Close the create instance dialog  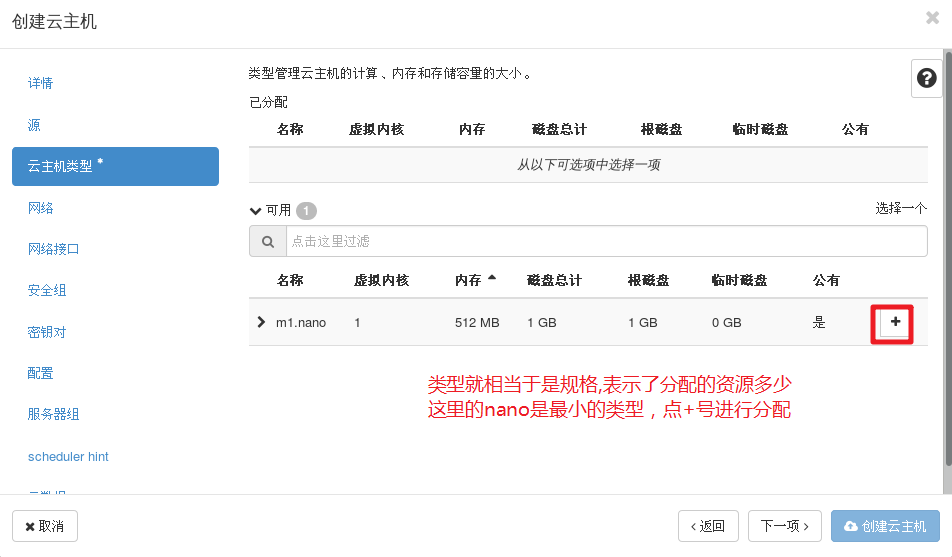point(932,17)
